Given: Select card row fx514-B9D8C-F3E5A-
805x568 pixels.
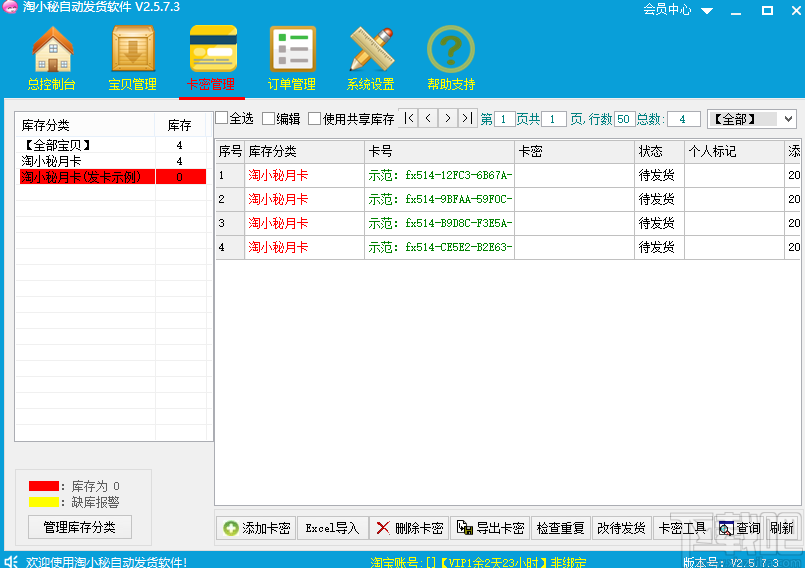Looking at the screenshot, I should click(508, 223).
